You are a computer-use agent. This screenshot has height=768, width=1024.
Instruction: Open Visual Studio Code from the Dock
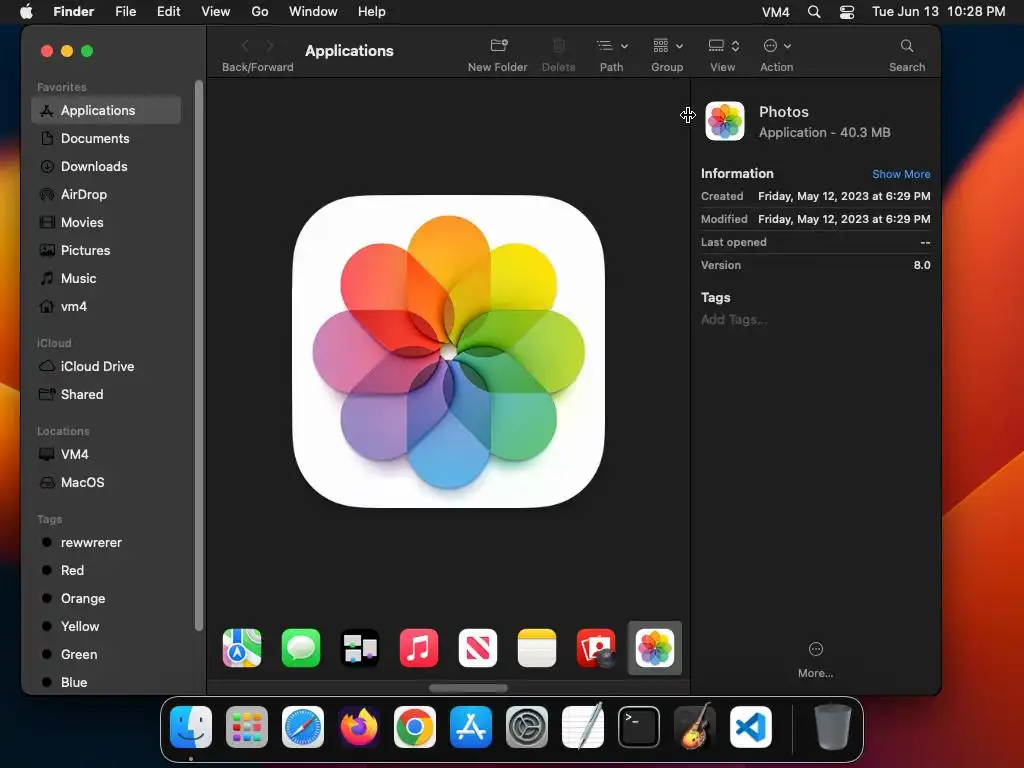pyautogui.click(x=751, y=727)
